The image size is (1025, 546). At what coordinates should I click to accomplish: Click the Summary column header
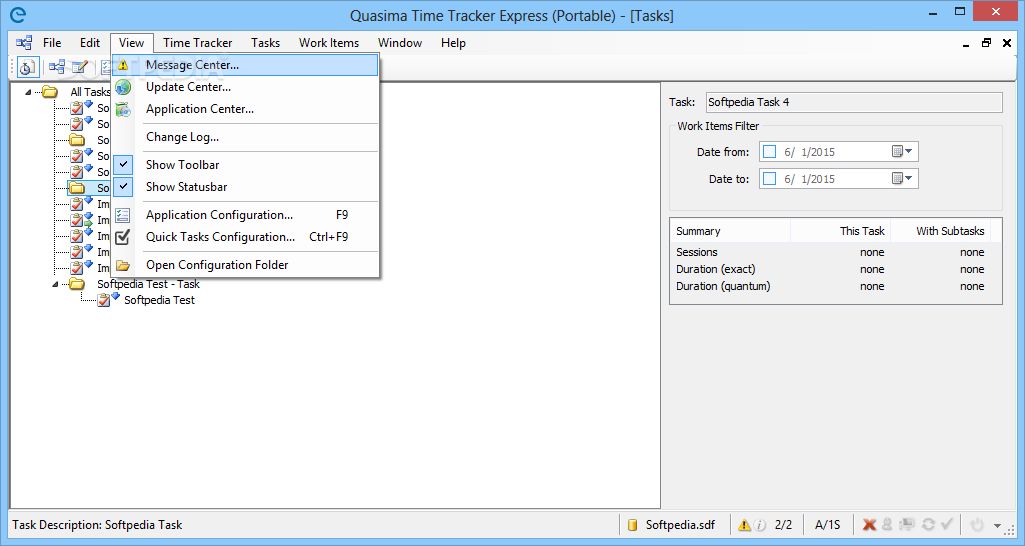[x=731, y=231]
